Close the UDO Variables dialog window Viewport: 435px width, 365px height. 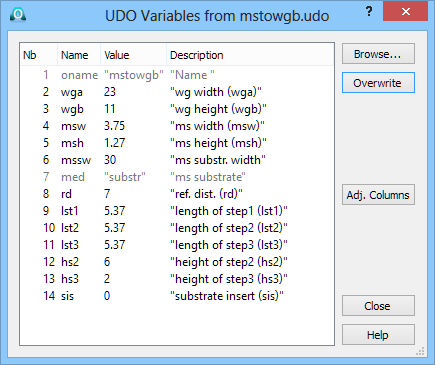click(x=405, y=12)
